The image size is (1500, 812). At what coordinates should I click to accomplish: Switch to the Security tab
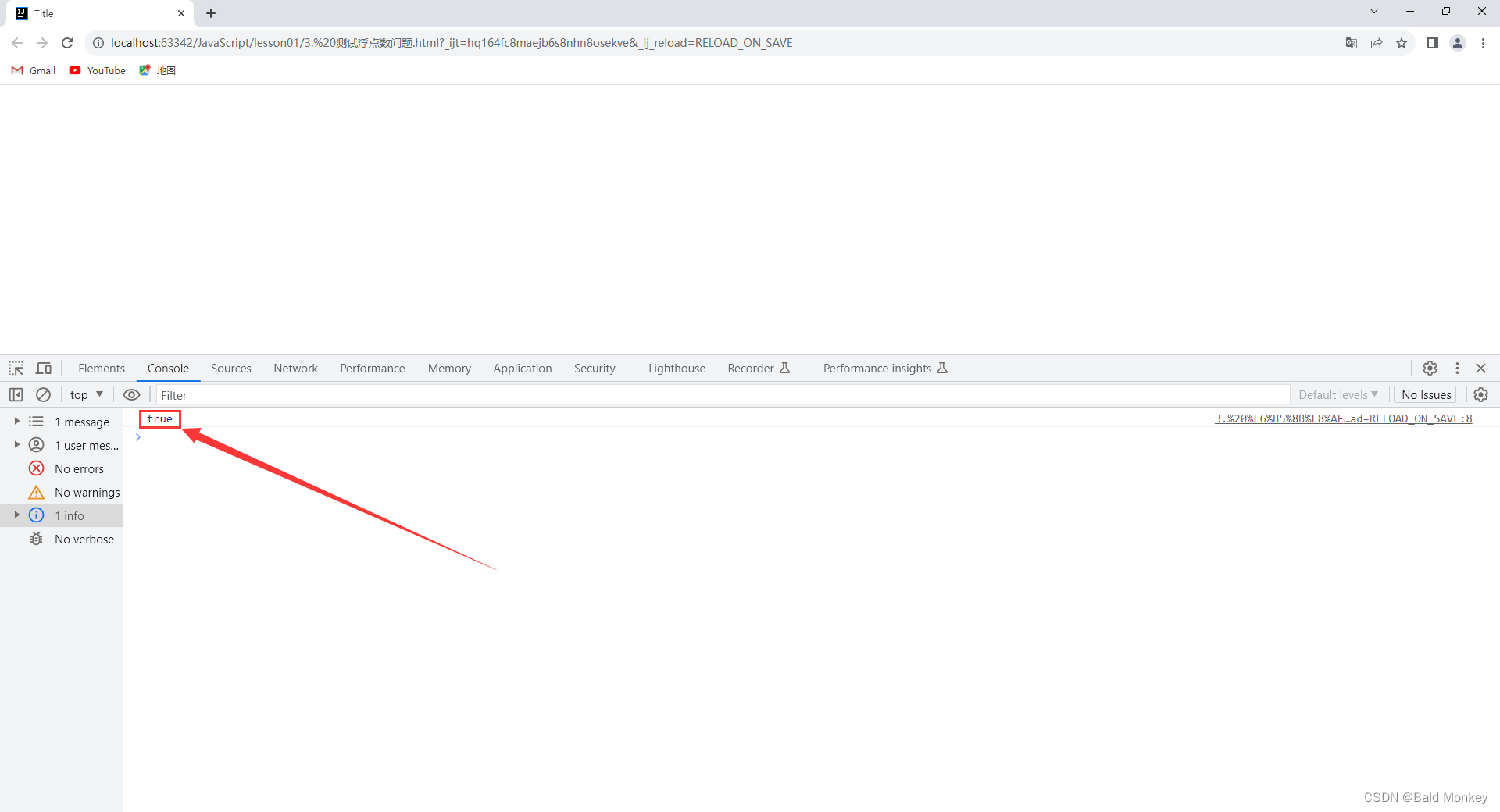click(x=595, y=369)
